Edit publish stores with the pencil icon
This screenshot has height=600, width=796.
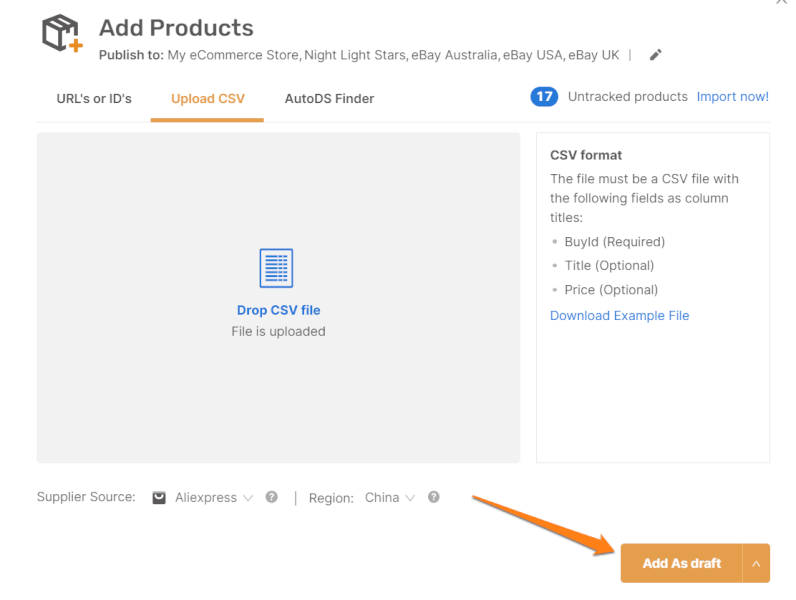[656, 55]
